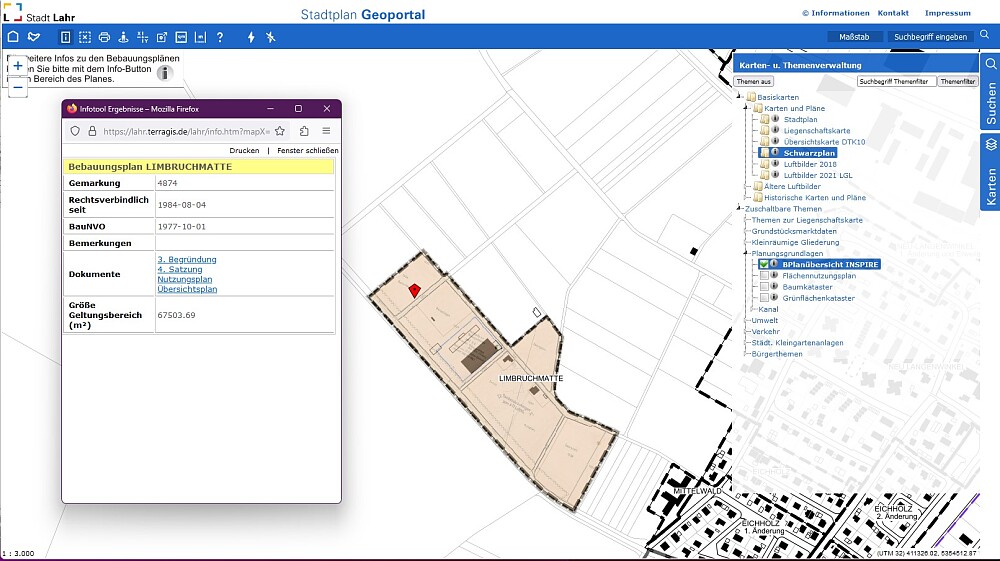
Task: Click the home view icon in toolbar
Action: click(13, 37)
